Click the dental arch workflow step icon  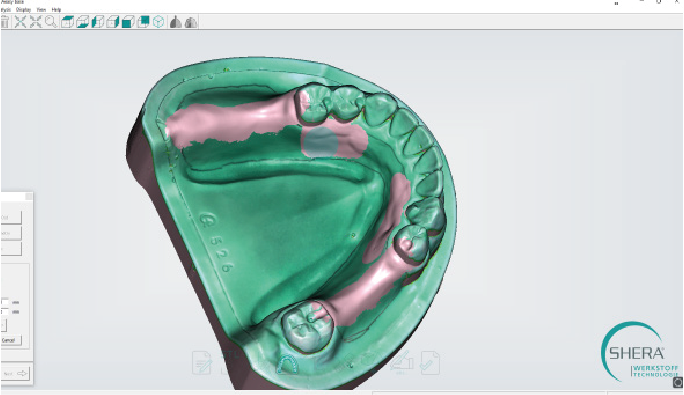[x=288, y=364]
